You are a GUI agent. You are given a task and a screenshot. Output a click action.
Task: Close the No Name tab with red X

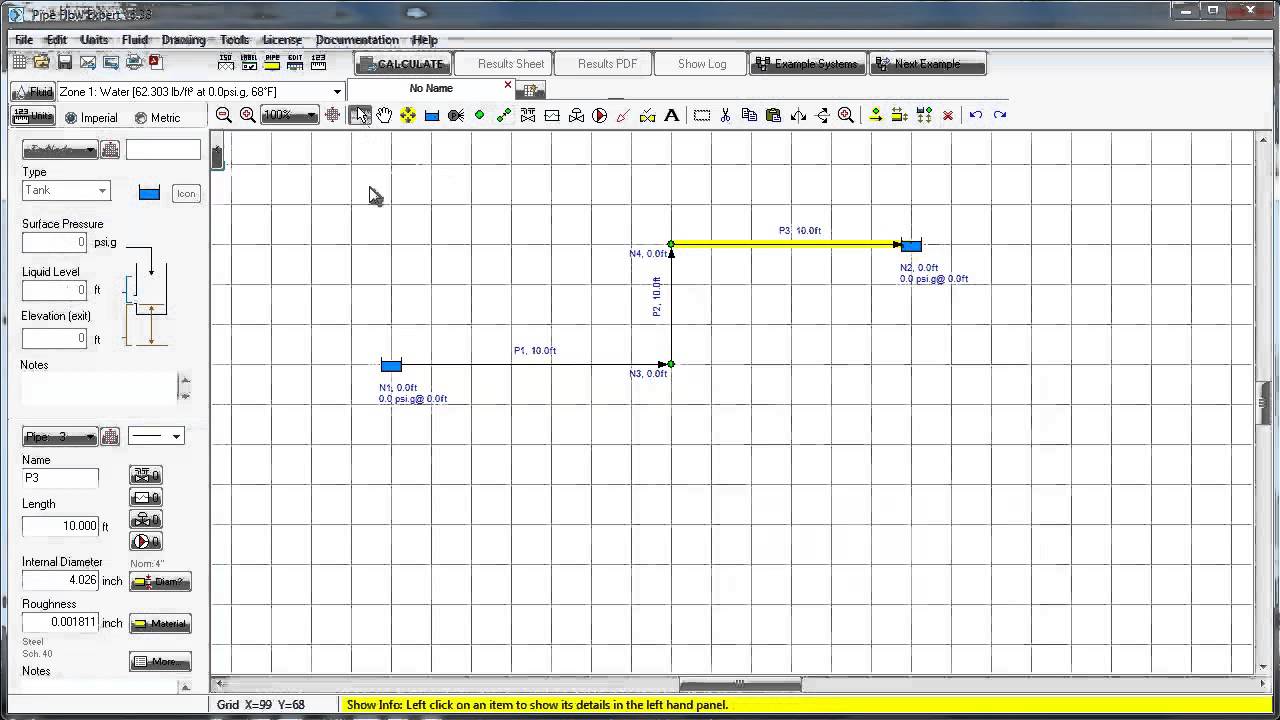point(508,85)
